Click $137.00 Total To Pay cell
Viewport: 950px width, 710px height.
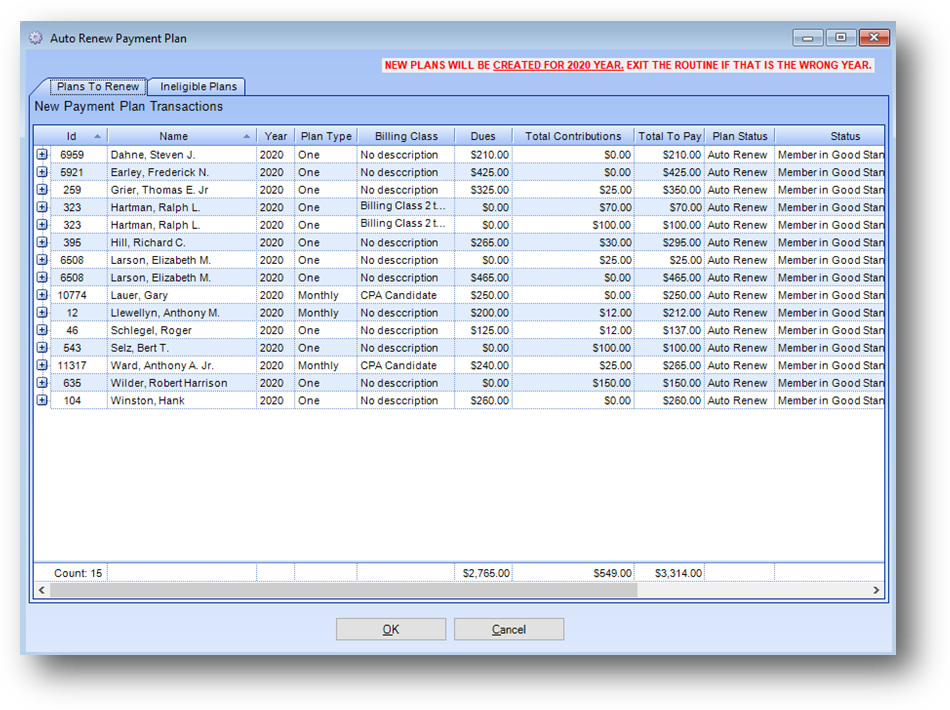coord(669,330)
